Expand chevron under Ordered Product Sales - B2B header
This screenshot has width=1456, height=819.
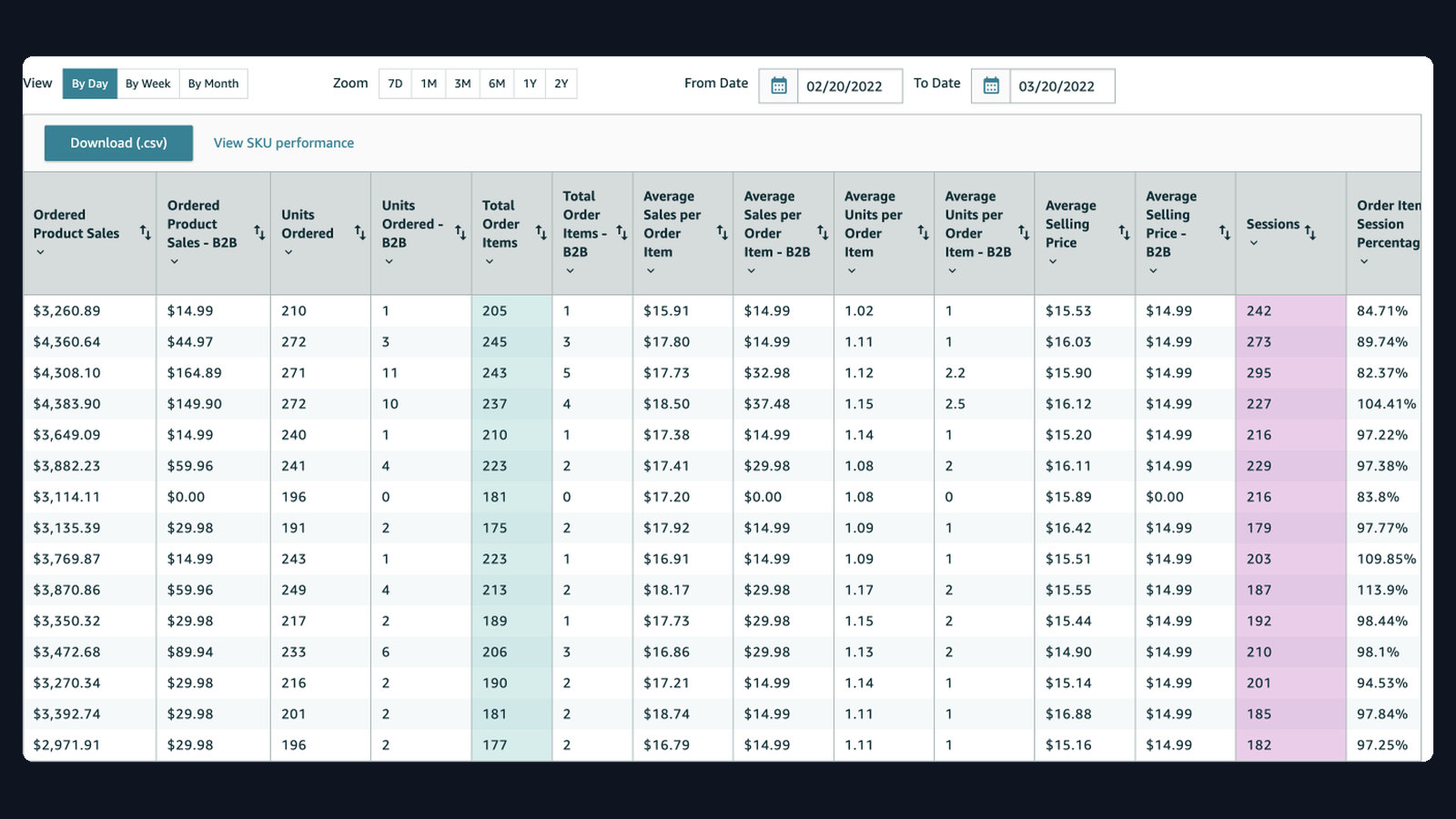click(174, 261)
